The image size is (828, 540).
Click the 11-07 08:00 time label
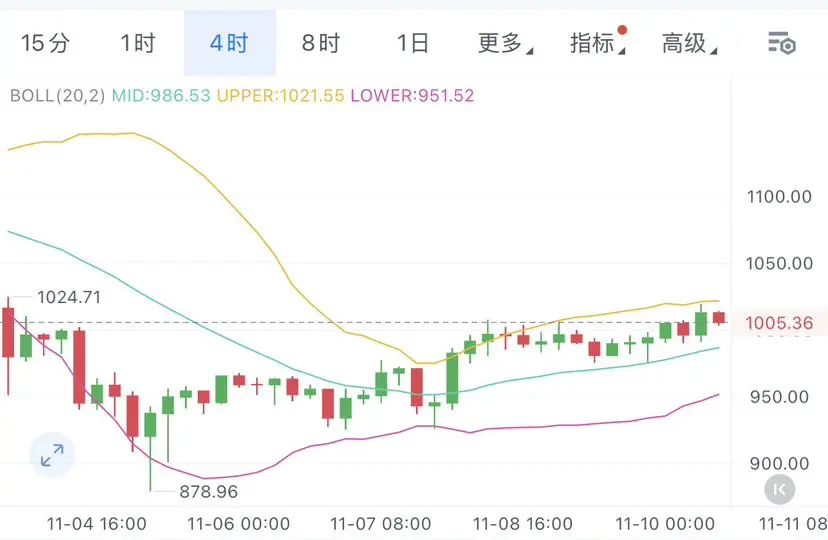click(x=381, y=524)
